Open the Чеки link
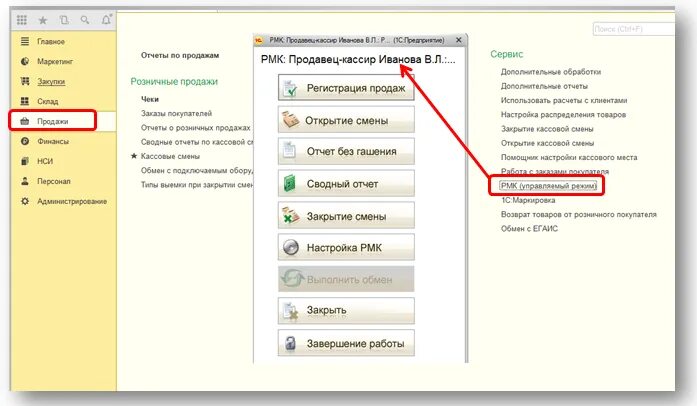 pos(150,99)
